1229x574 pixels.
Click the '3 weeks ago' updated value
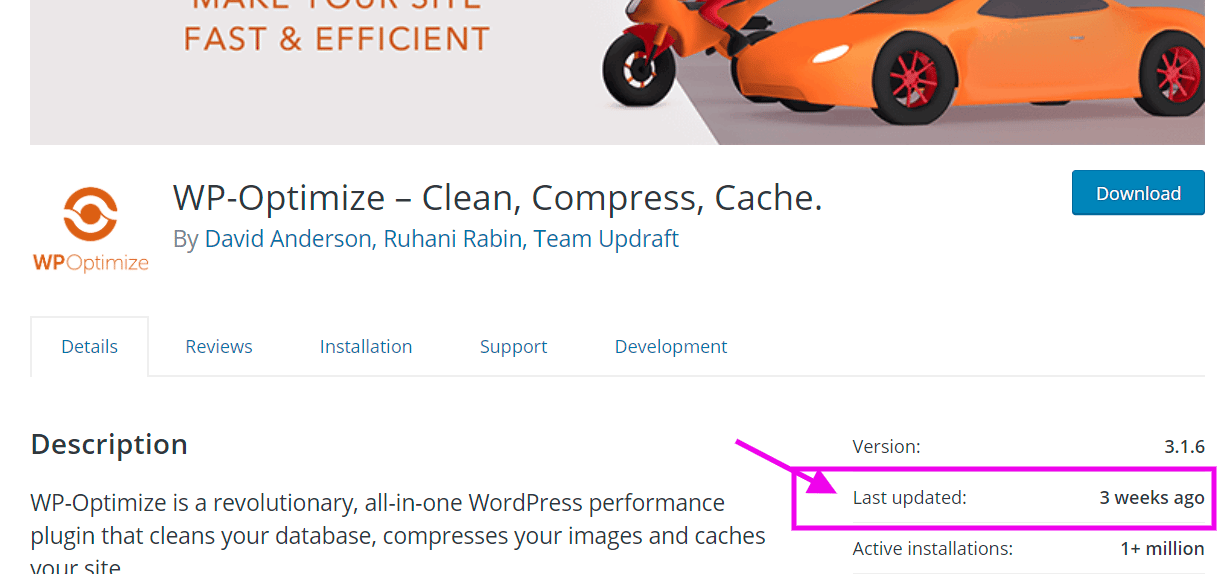click(1152, 497)
